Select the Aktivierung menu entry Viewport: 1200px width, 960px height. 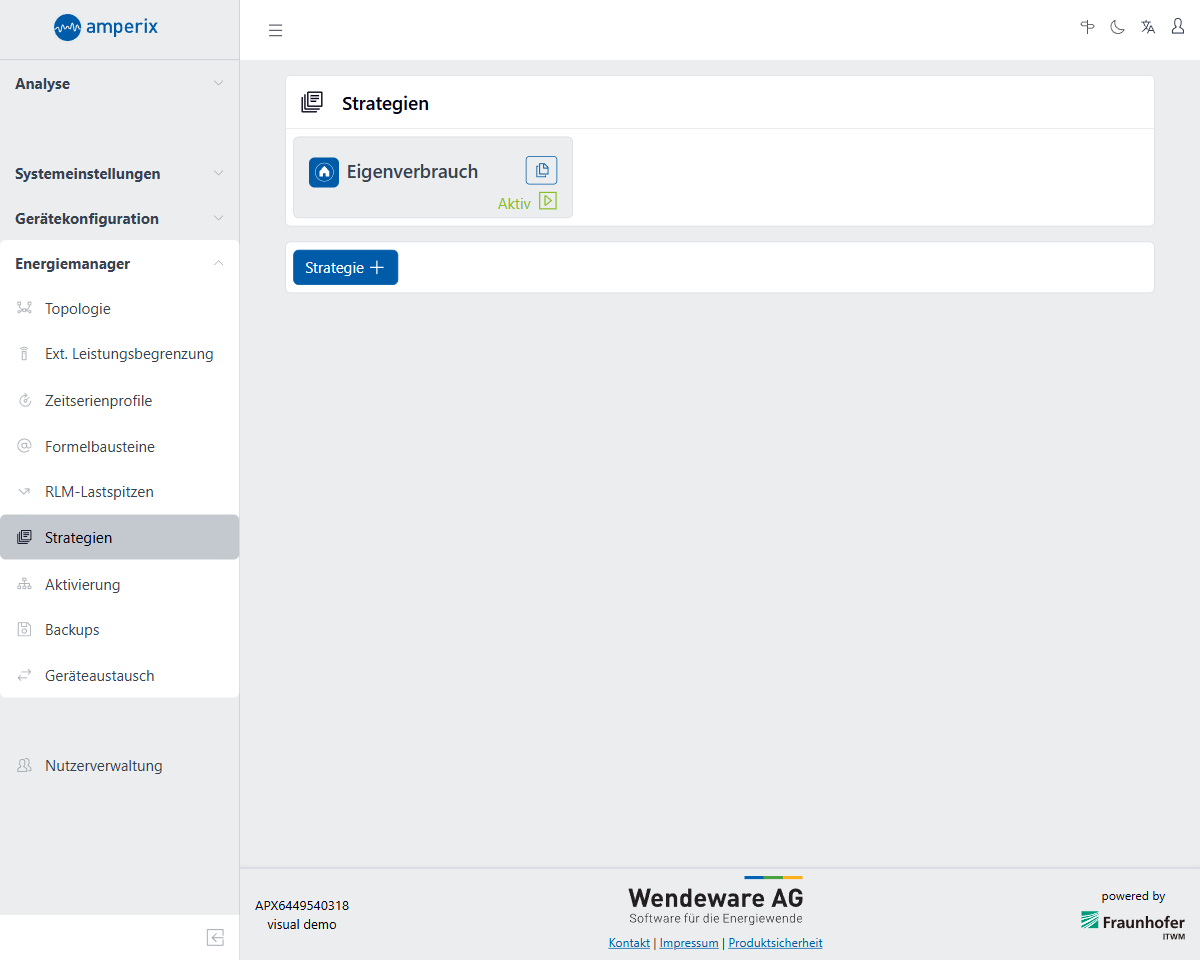point(82,585)
